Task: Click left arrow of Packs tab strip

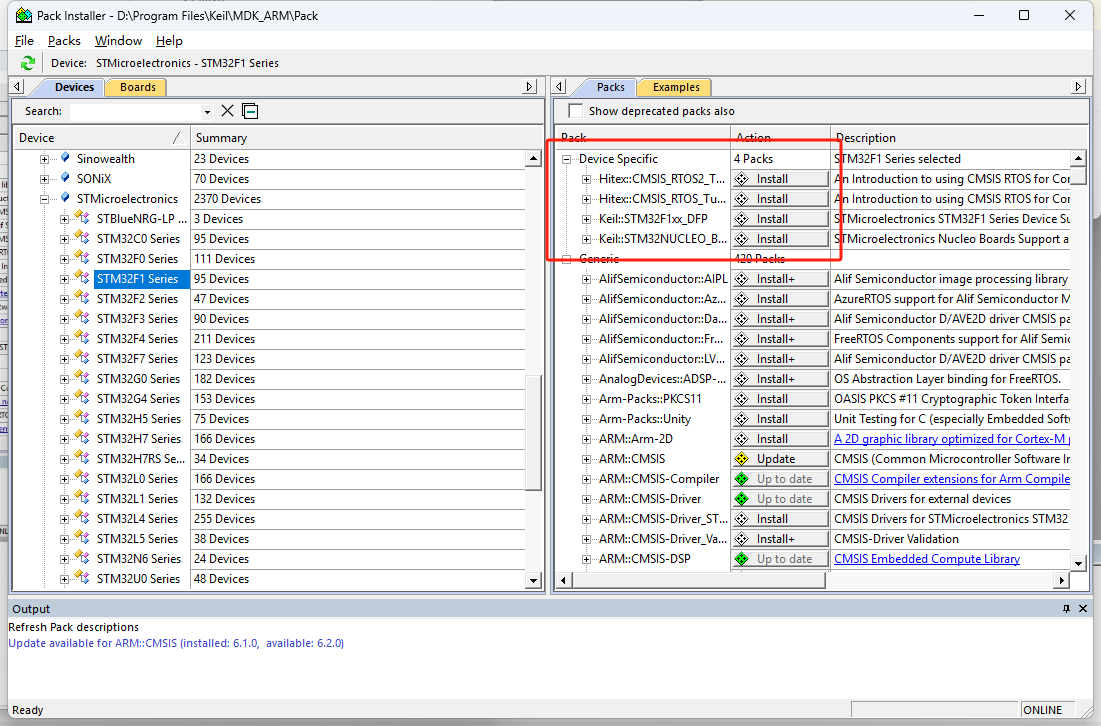Action: (x=560, y=86)
